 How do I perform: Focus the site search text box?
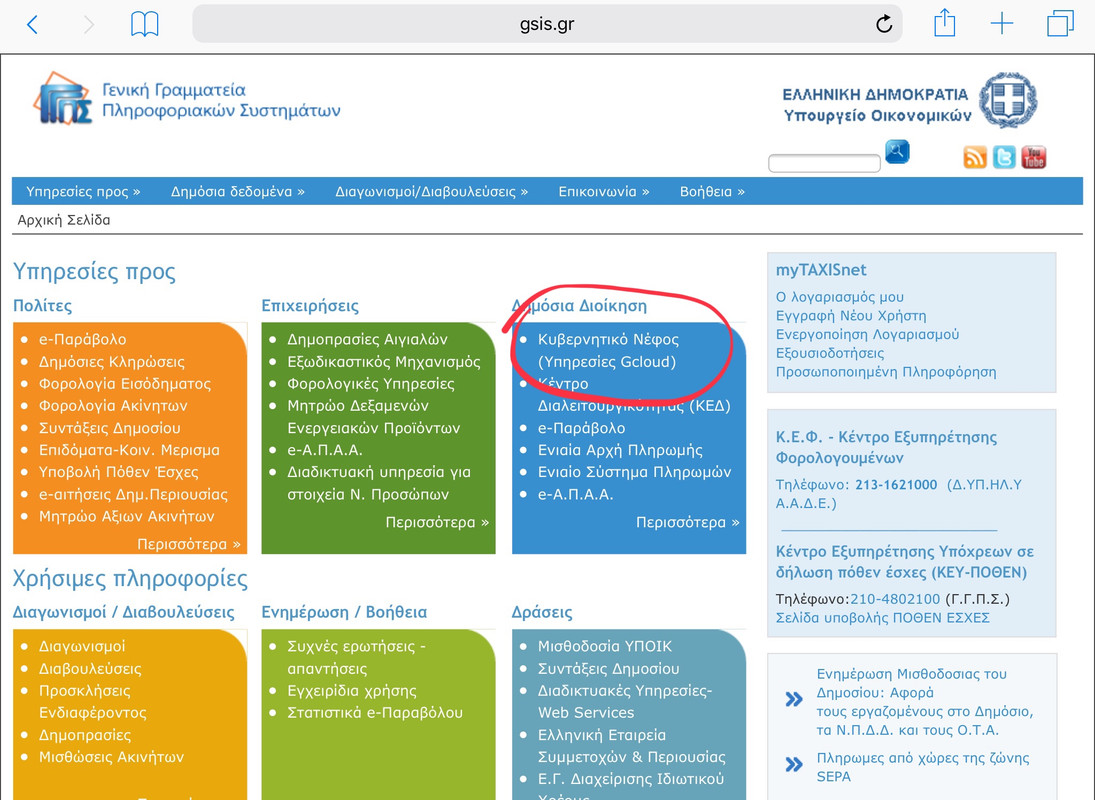(x=824, y=163)
